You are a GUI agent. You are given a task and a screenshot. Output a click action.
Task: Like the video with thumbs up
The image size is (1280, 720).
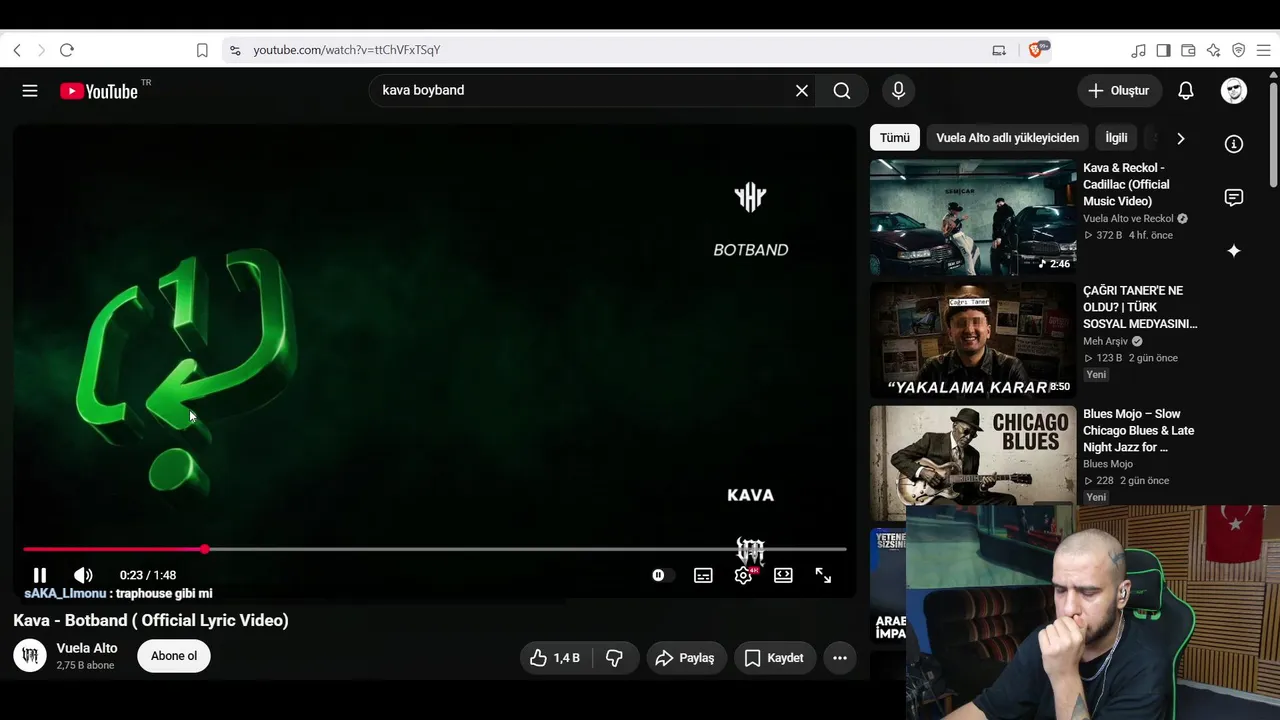[x=555, y=658]
